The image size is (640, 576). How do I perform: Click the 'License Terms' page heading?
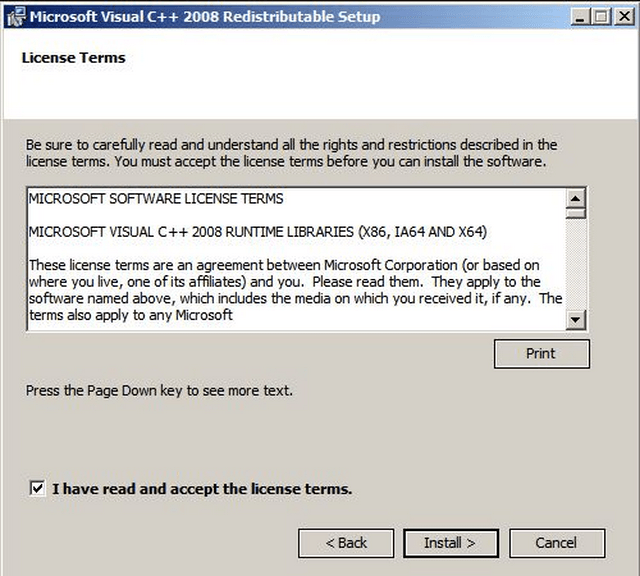[73, 58]
